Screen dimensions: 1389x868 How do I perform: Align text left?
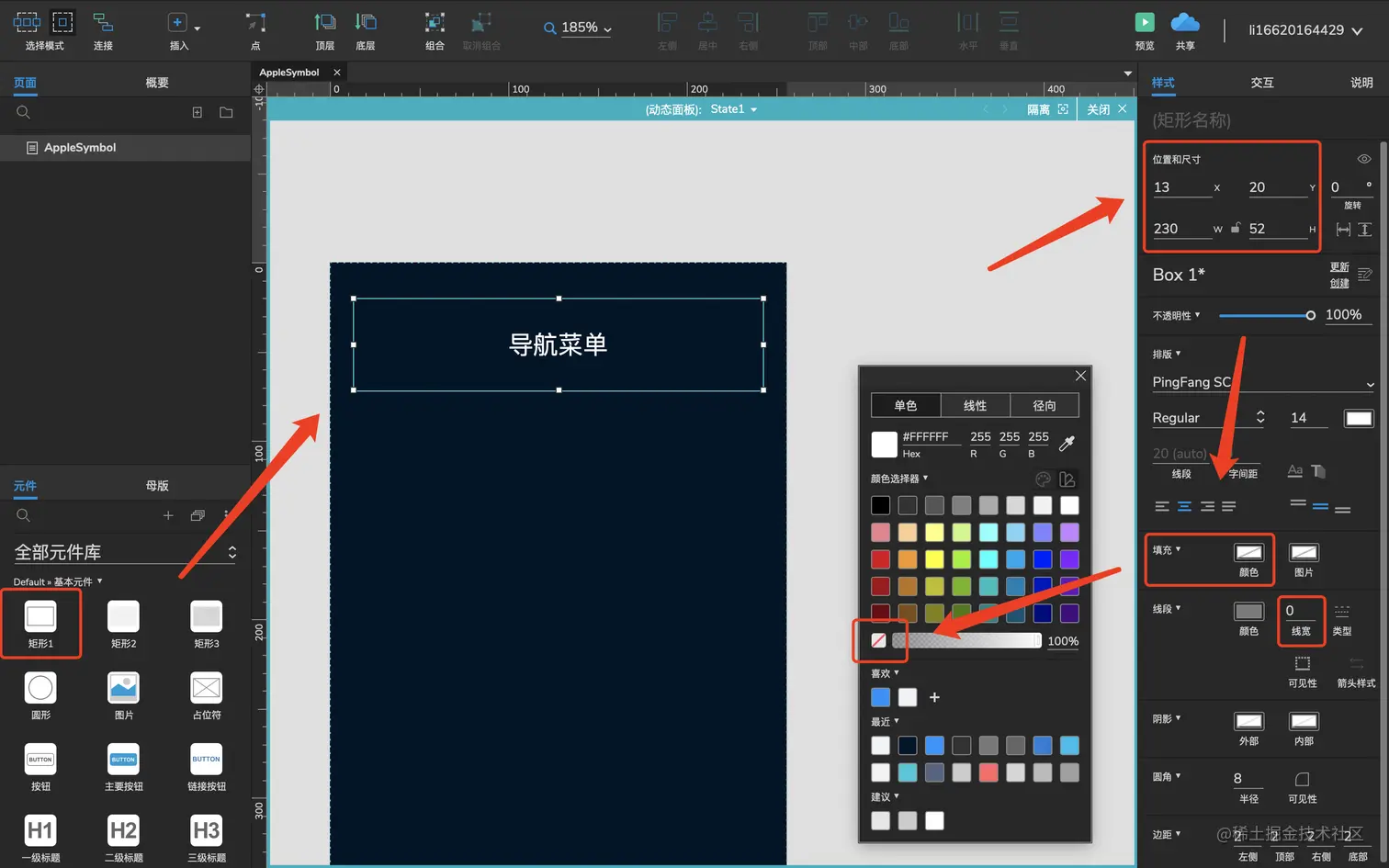[x=1162, y=506]
